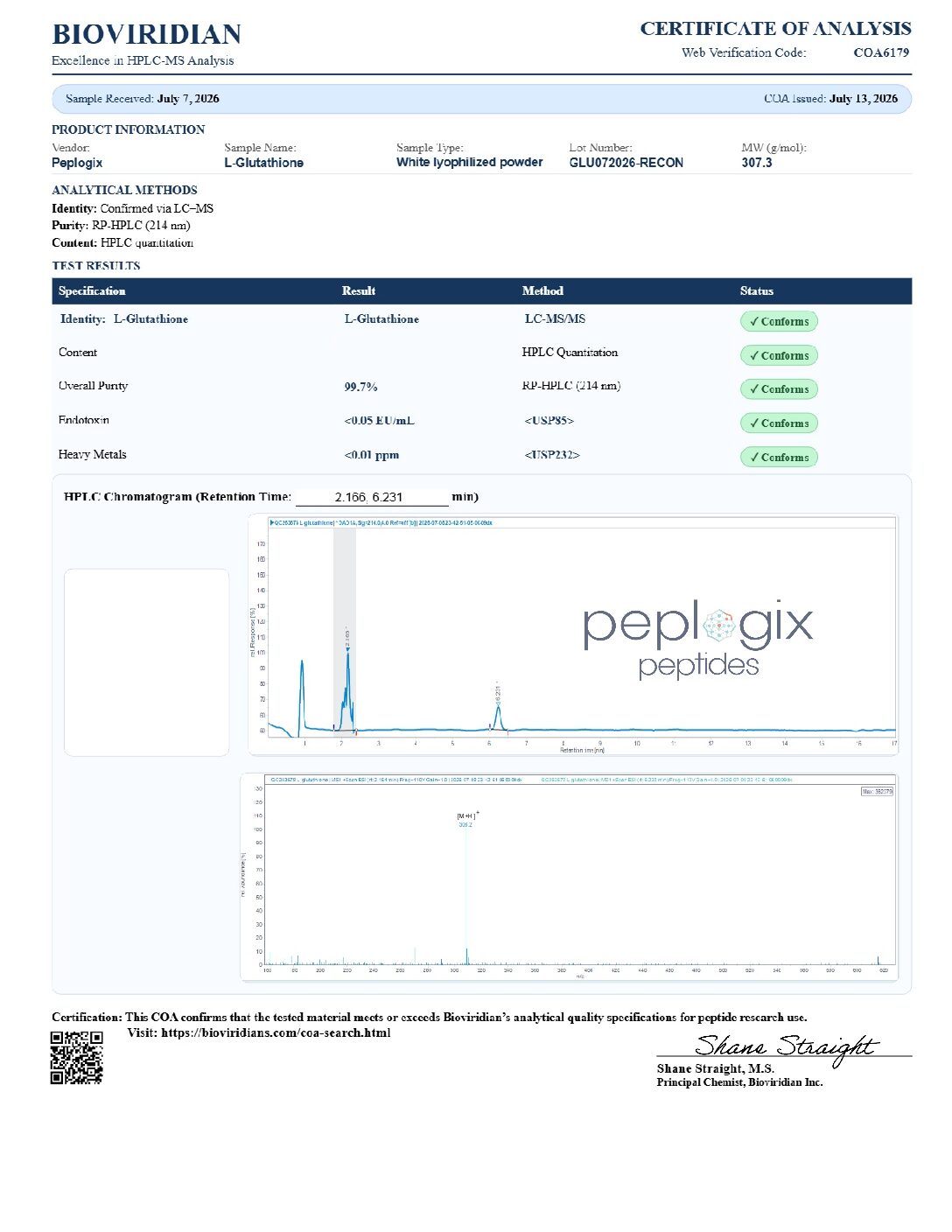952x1232 pixels.
Task: Click the [M+H]+ peak label in spectrum
Action: pyautogui.click(x=467, y=815)
